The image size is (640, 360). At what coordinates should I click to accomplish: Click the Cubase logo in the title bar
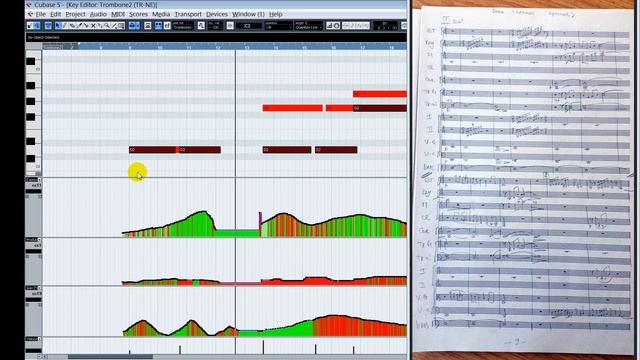pyautogui.click(x=29, y=5)
